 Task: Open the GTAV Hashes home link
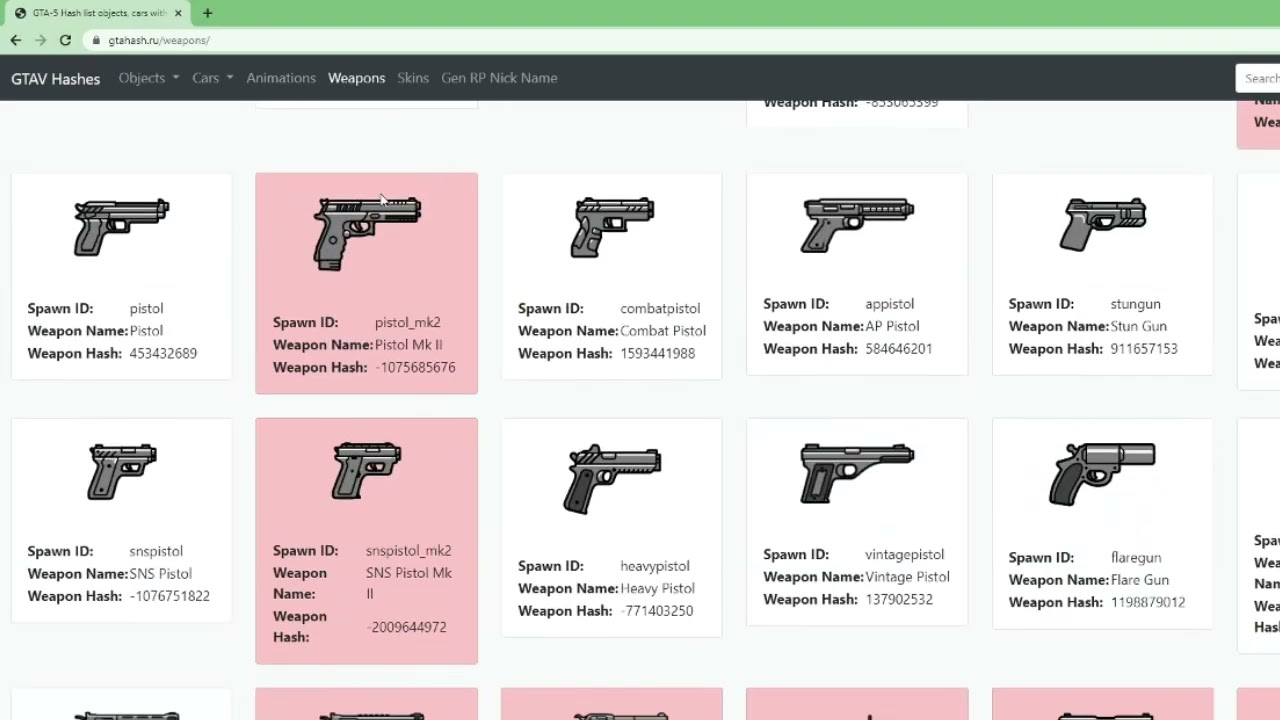tap(56, 78)
